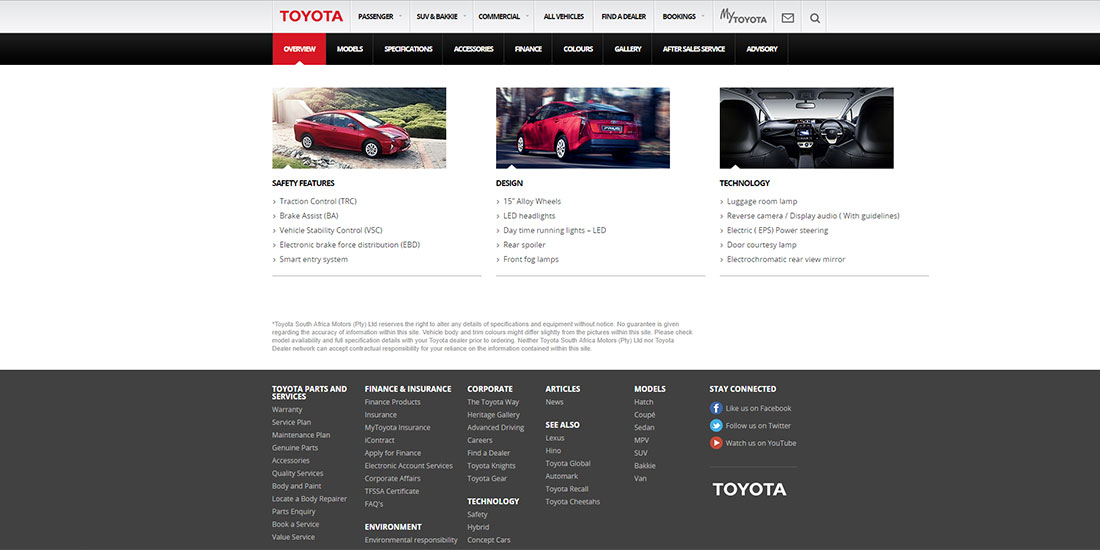Open the Genuine Parts link

pos(295,448)
